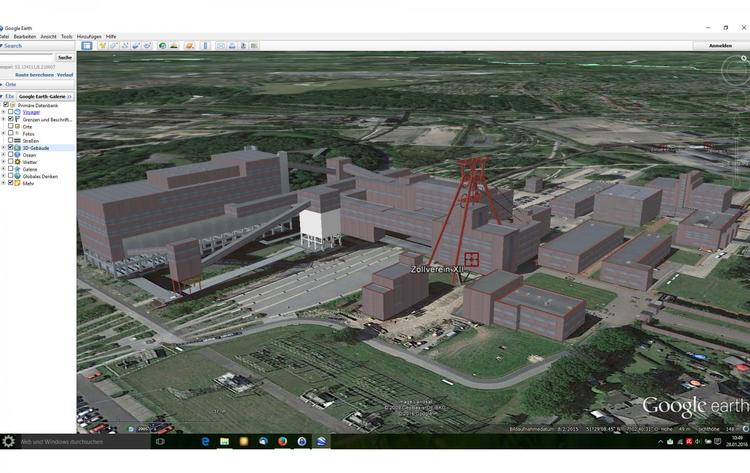
Task: Open the Hinzufügen menu
Action: tap(89, 36)
